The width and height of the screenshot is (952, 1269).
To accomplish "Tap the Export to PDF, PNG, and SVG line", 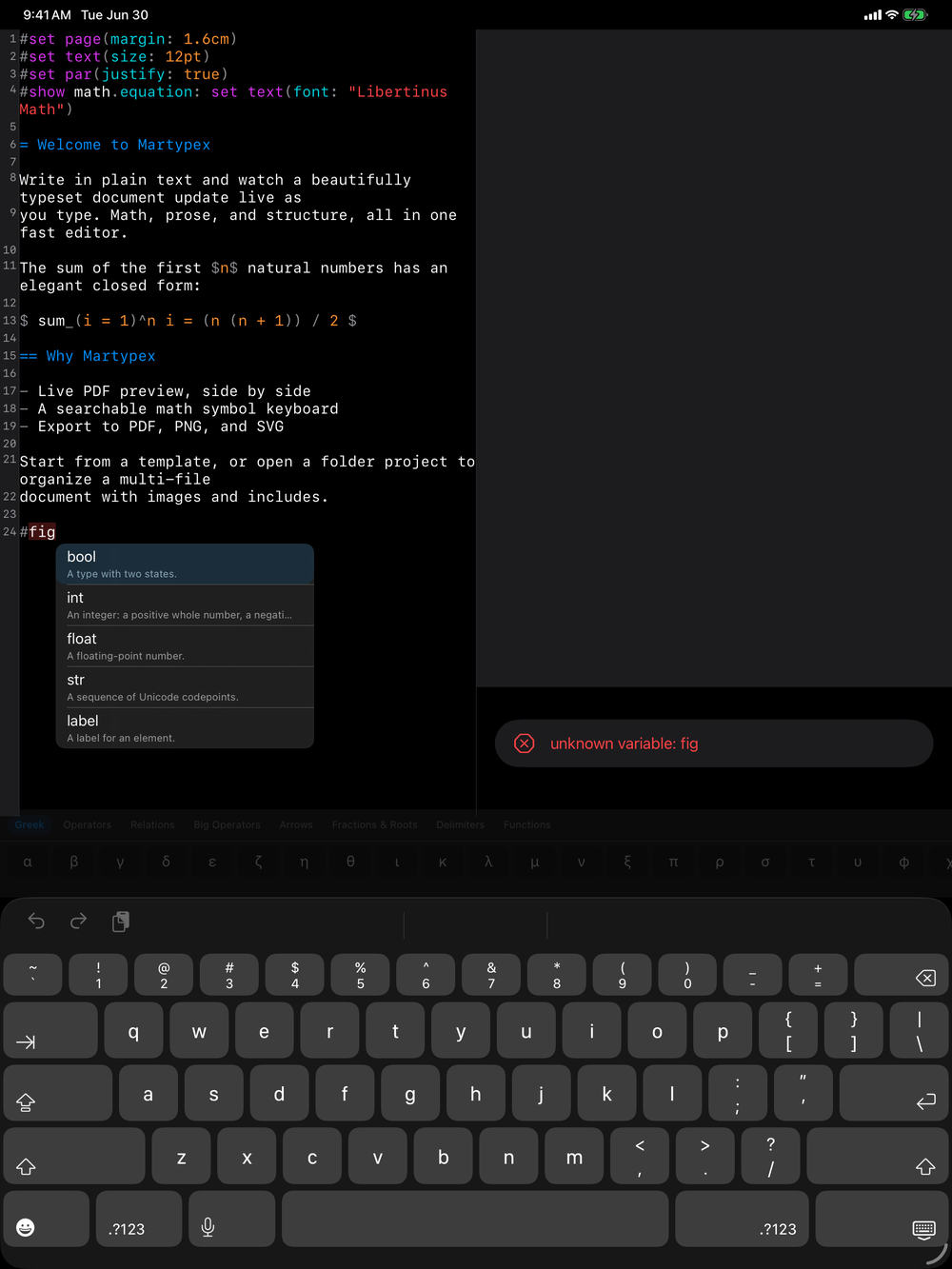I will (x=152, y=426).
